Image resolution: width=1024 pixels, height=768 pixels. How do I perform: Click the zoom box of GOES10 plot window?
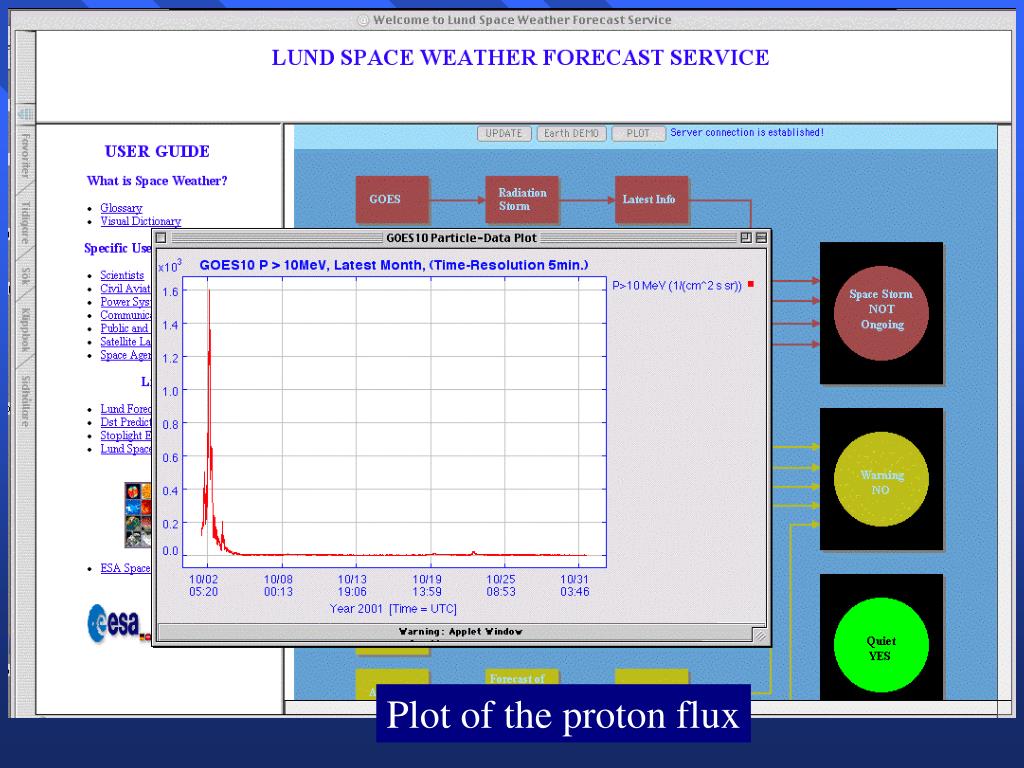746,238
